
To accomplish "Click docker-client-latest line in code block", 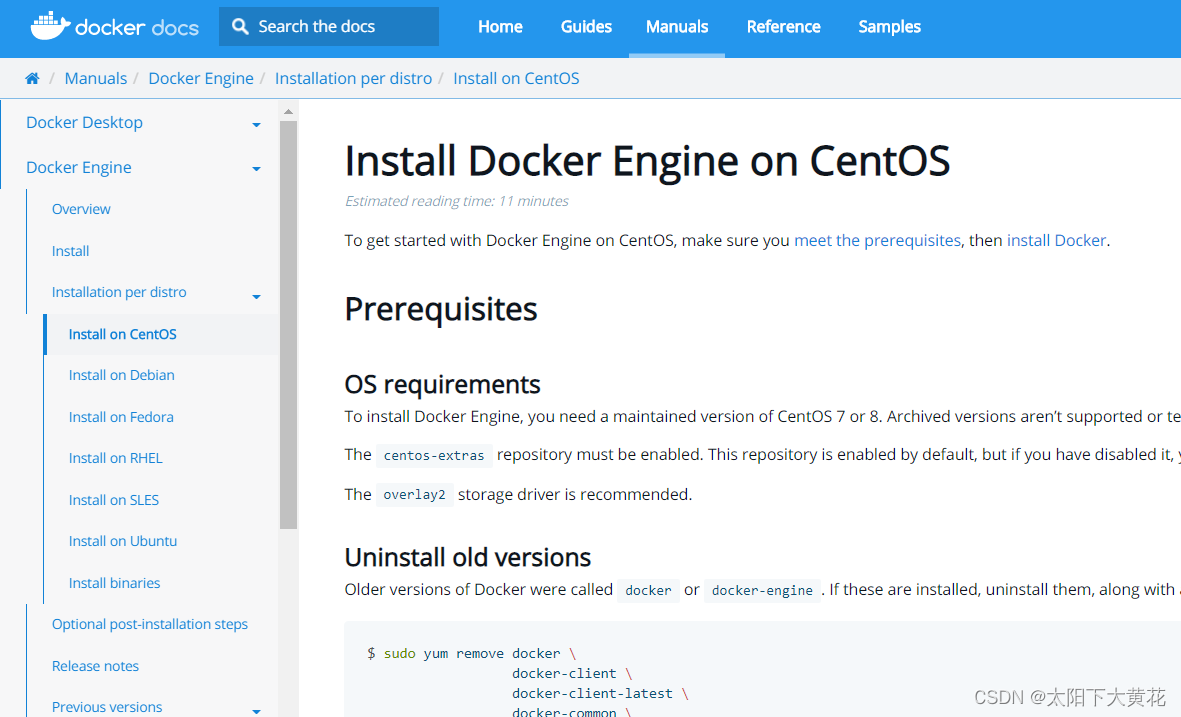I will (x=600, y=693).
